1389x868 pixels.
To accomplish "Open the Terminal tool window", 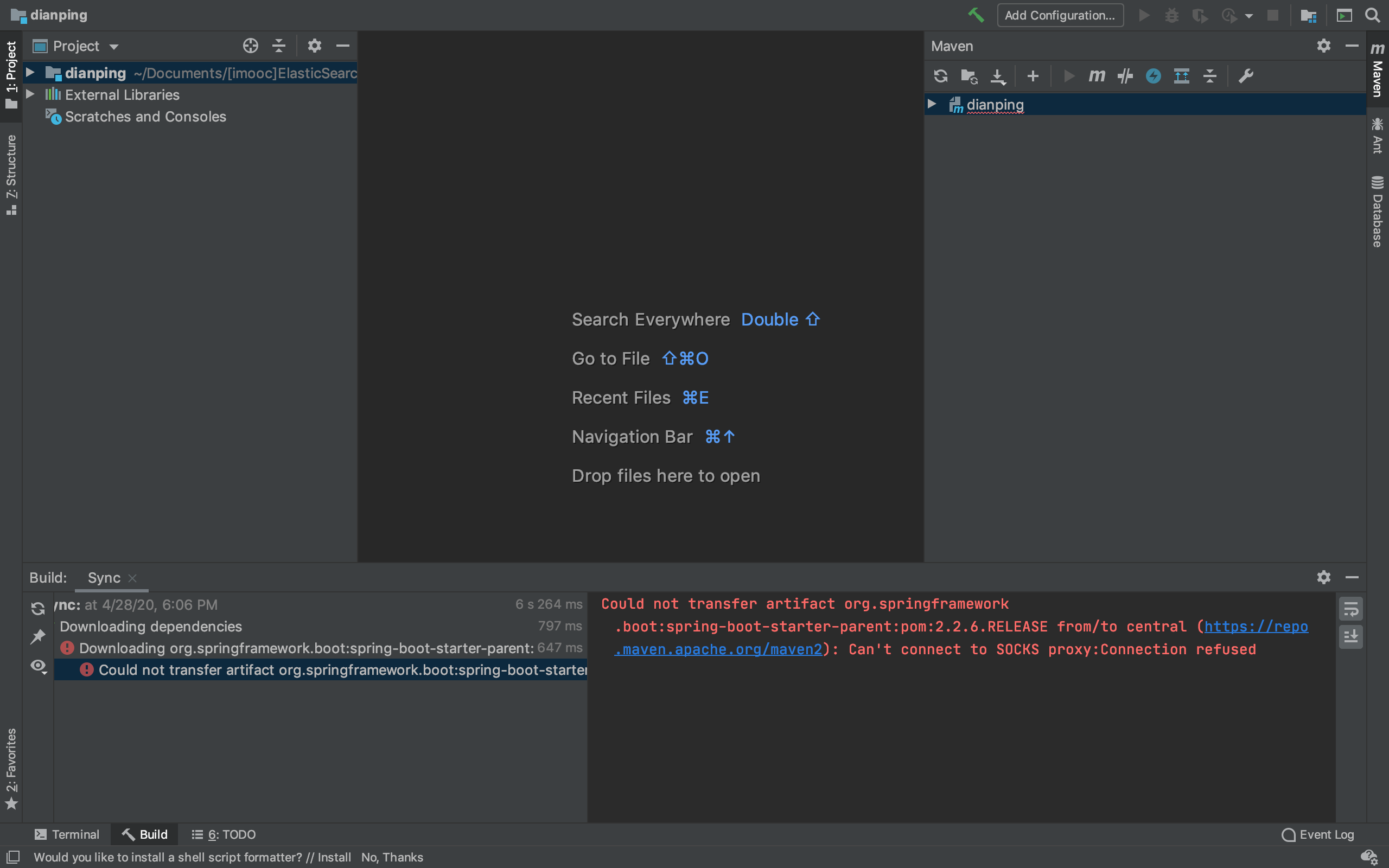I will pyautogui.click(x=67, y=834).
